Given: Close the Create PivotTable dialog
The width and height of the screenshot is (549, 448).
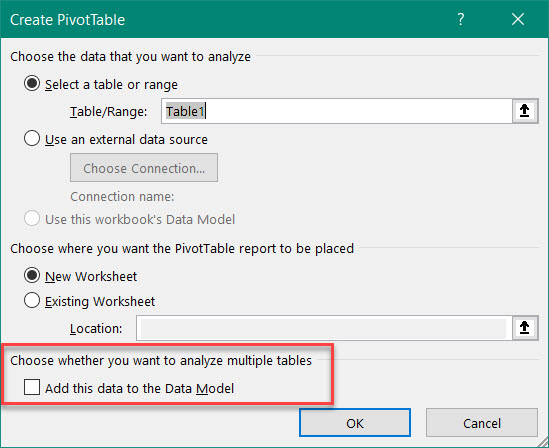Looking at the screenshot, I should (518, 19).
